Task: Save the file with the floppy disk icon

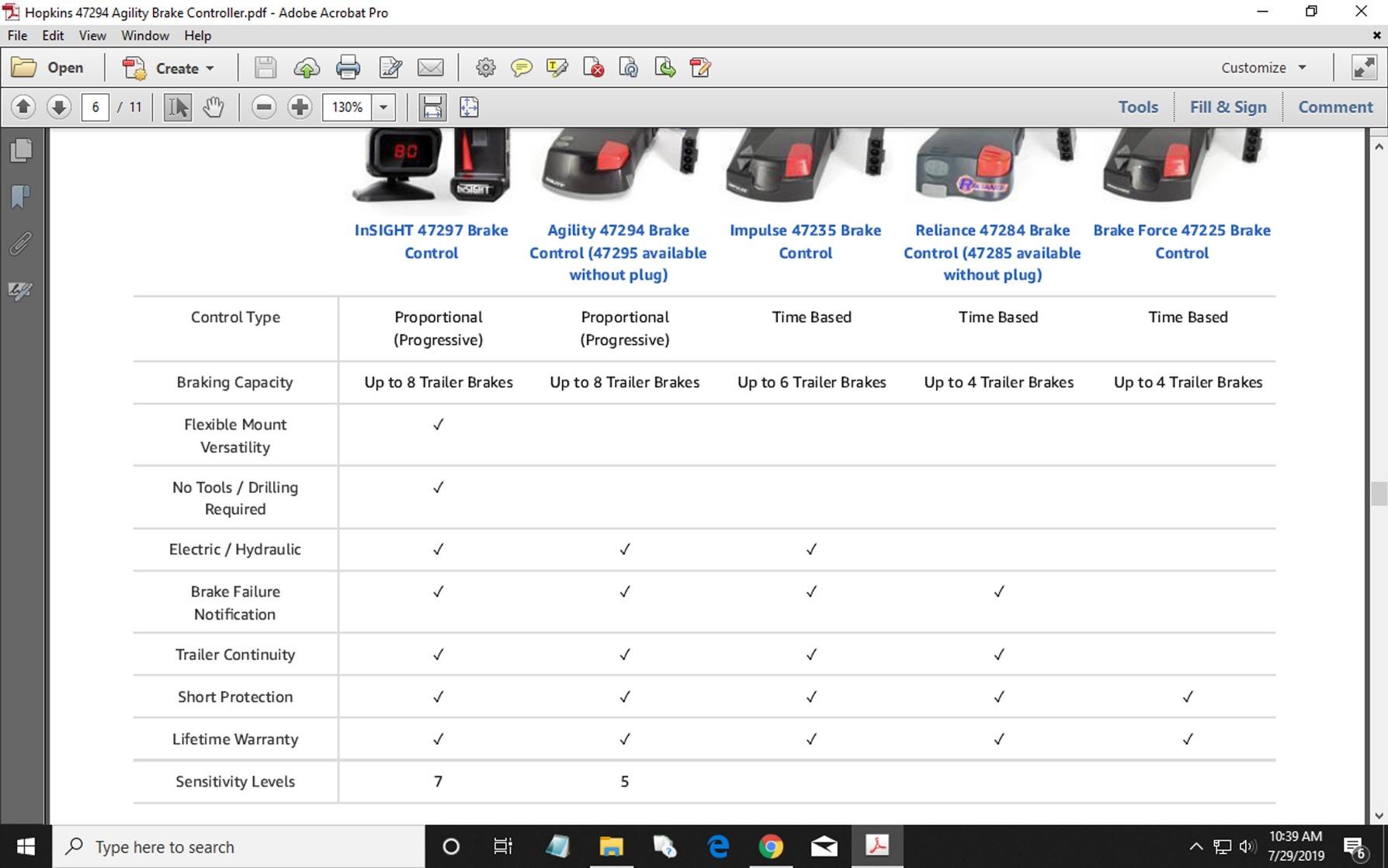Action: [265, 68]
